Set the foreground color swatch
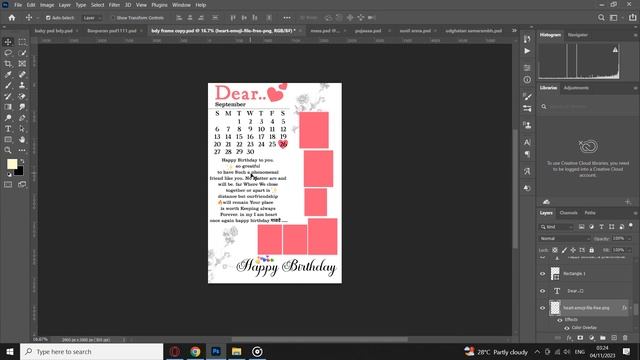This screenshot has height=360, width=640. [12, 164]
